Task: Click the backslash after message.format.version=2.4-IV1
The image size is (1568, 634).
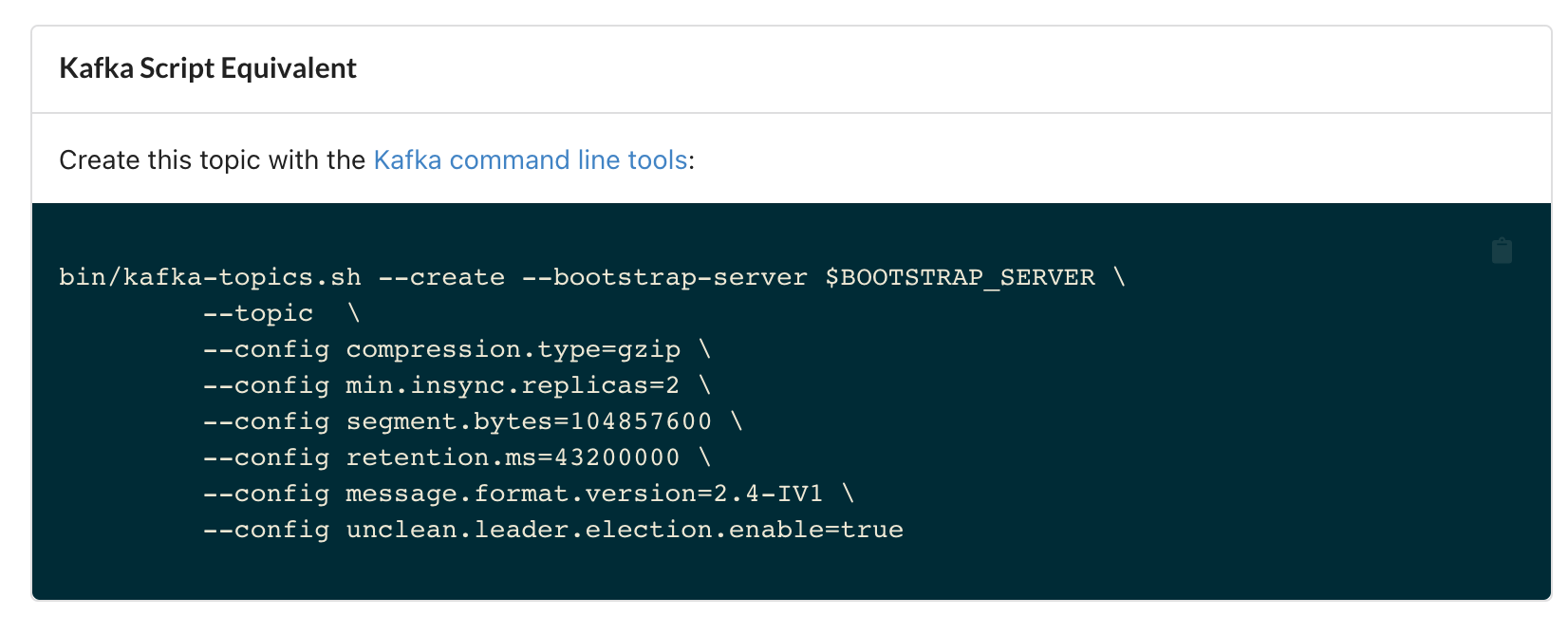Action: click(848, 494)
